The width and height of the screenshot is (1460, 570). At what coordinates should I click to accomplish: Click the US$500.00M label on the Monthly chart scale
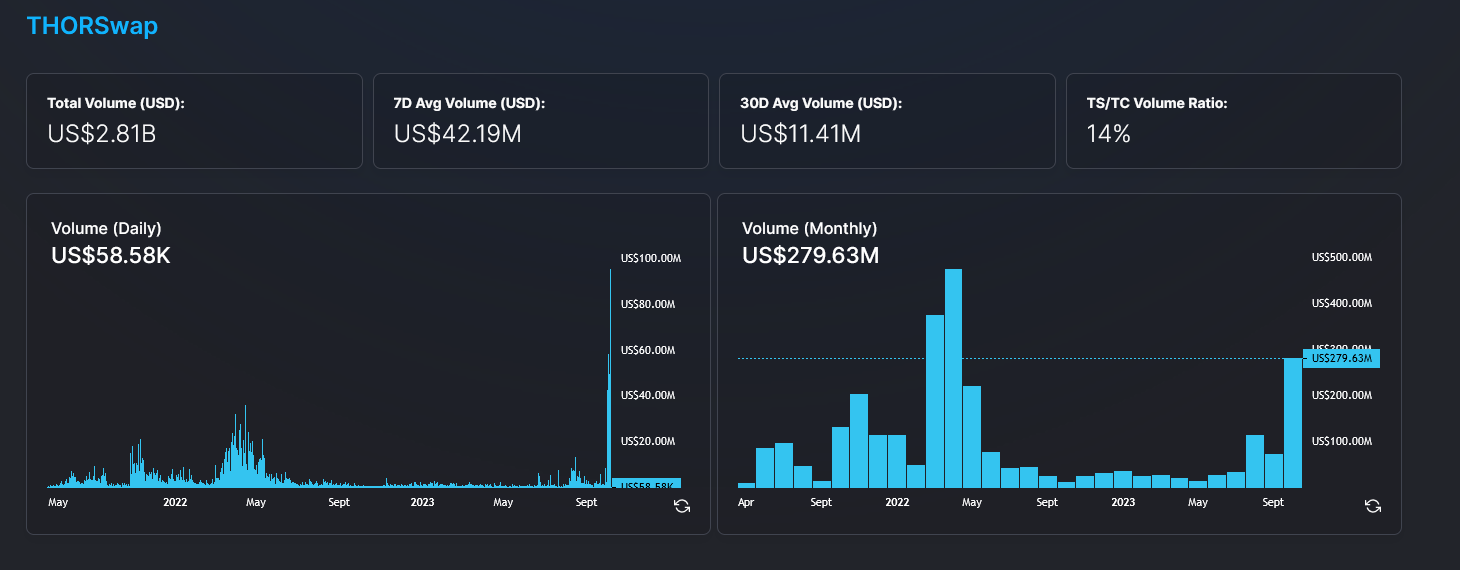[x=1341, y=257]
